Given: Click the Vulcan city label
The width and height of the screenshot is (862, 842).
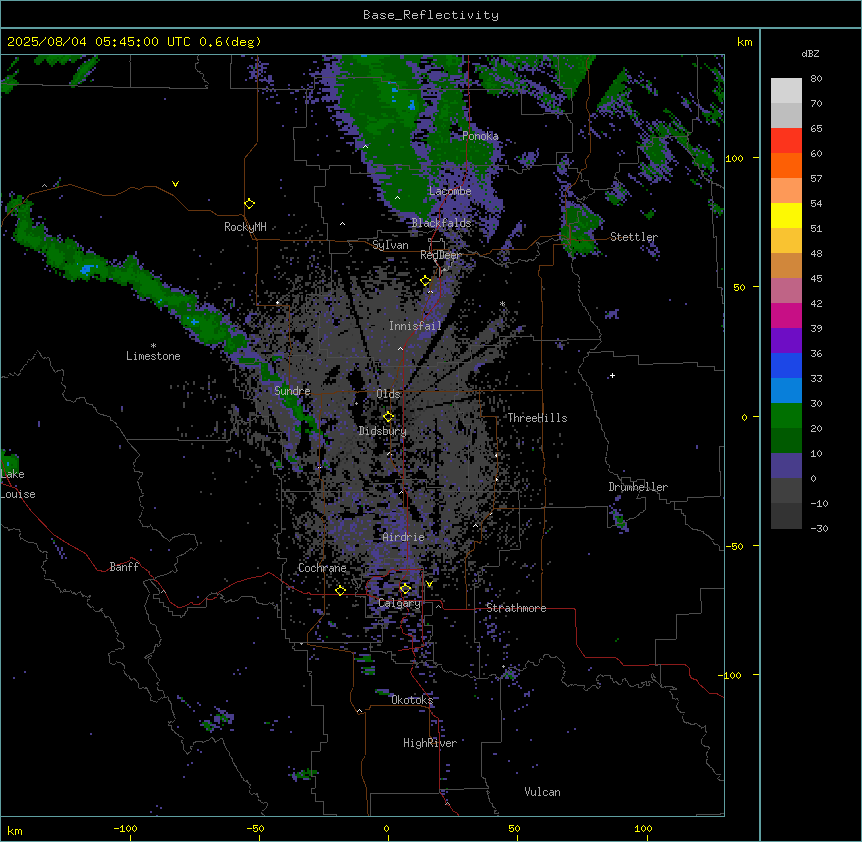Looking at the screenshot, I should (542, 792).
